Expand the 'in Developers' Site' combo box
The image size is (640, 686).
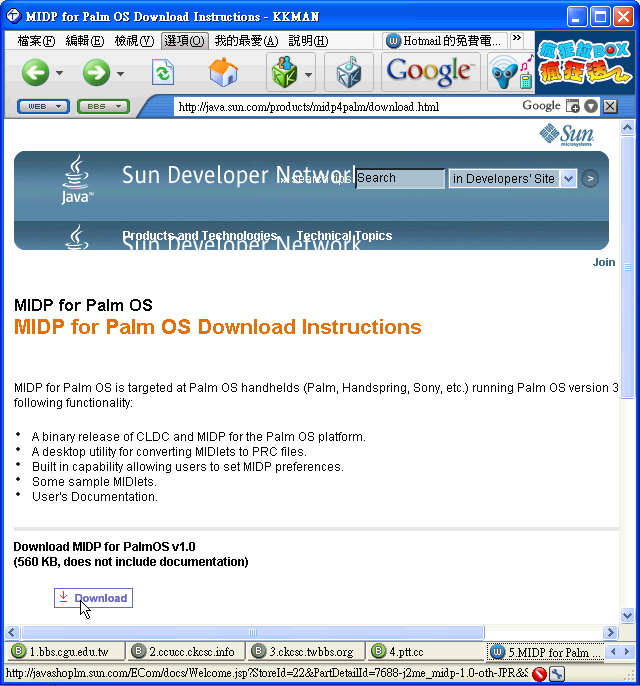513,178
